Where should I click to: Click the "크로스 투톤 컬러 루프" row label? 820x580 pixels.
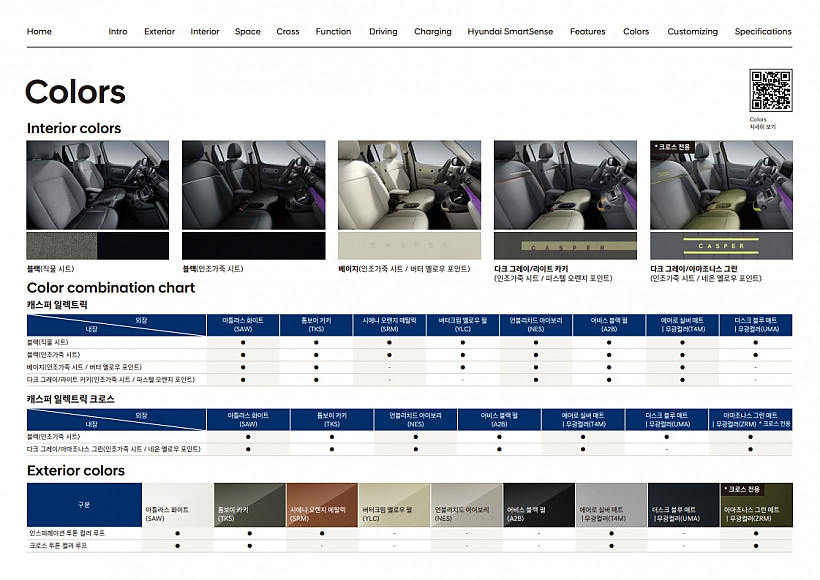click(x=58, y=545)
